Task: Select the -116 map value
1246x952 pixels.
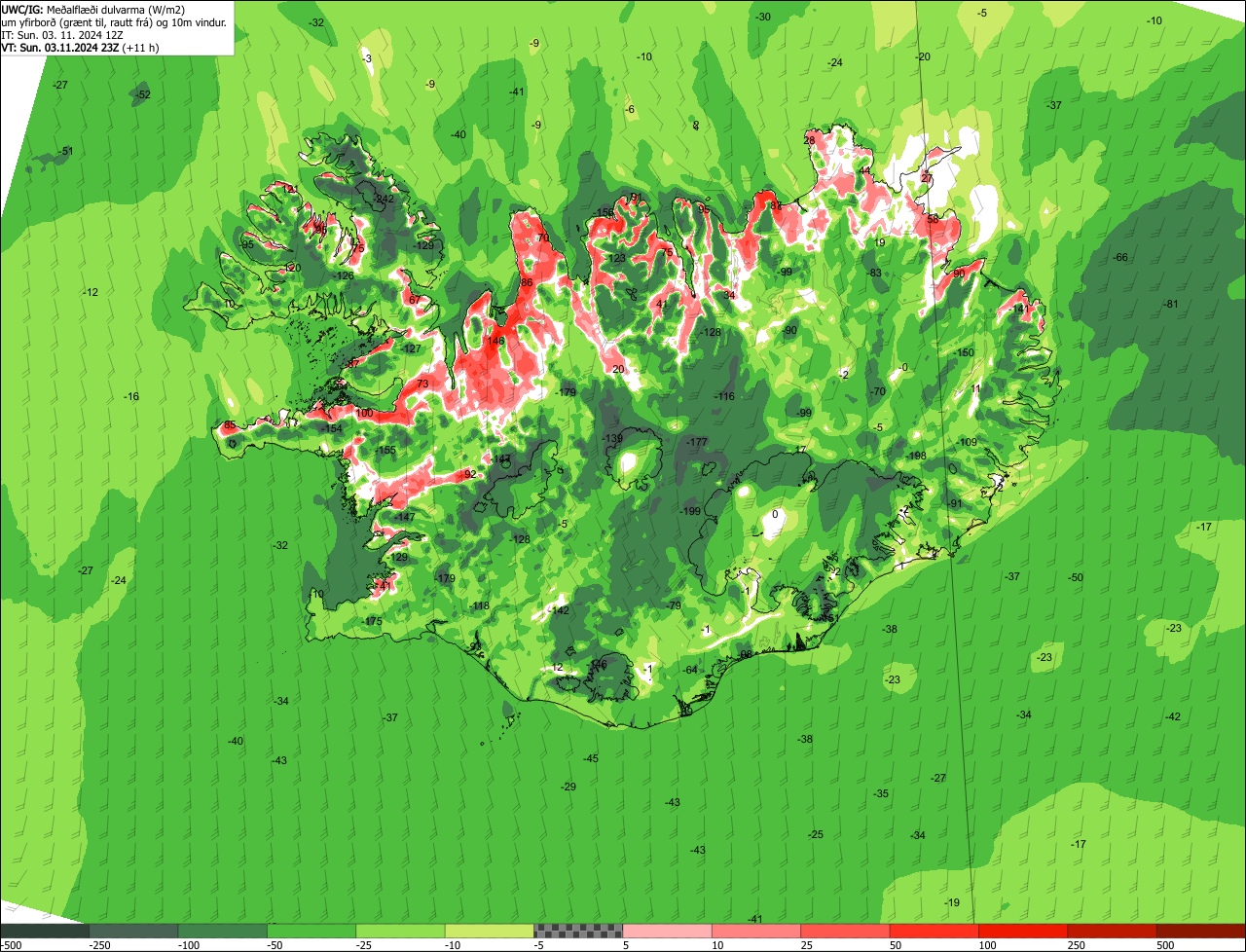Action: pos(724,396)
